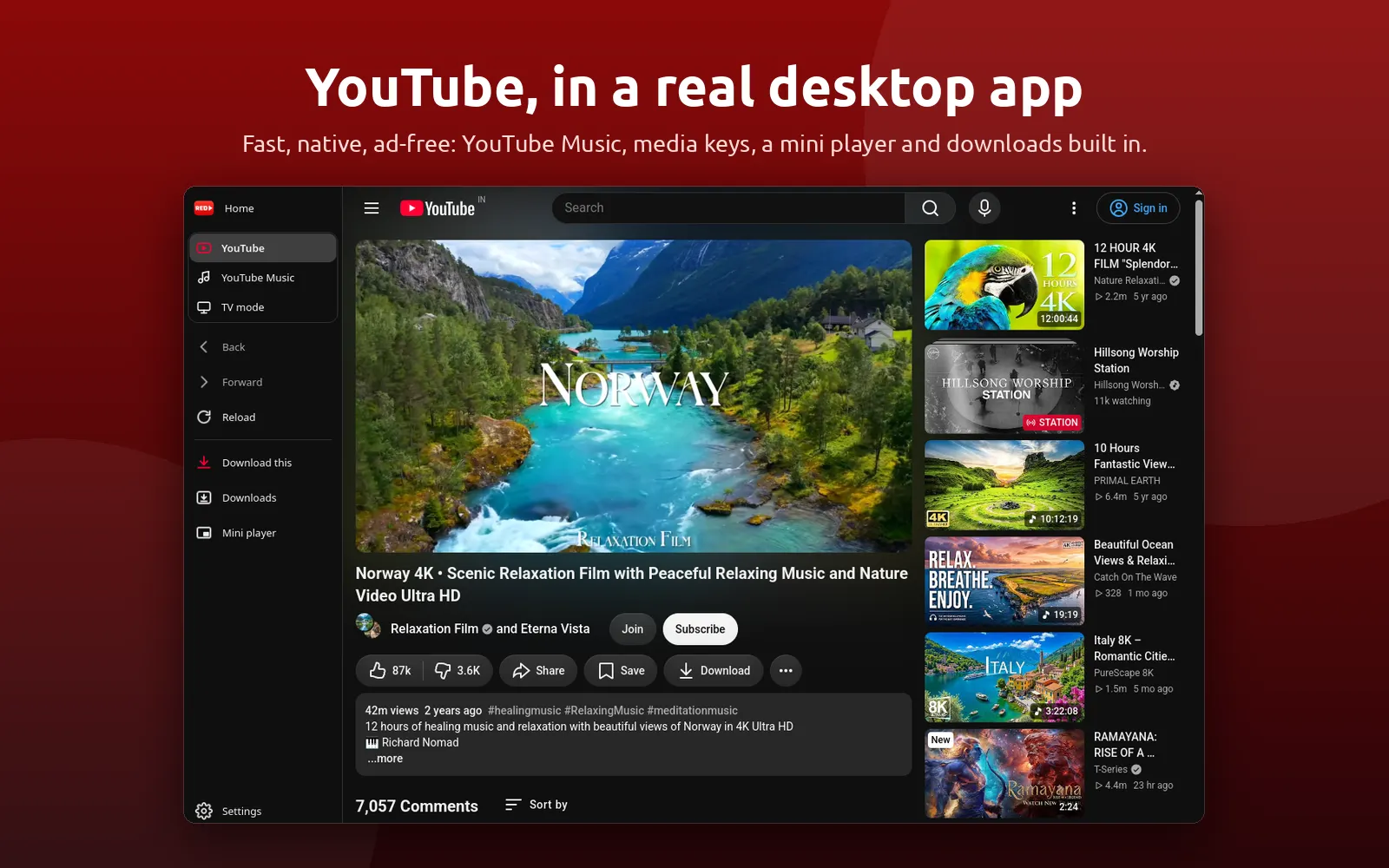Click the YouTube logo
The width and height of the screenshot is (1389, 868).
tap(438, 208)
